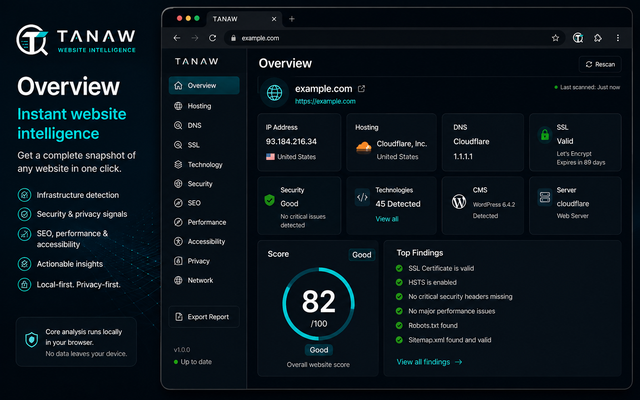The height and width of the screenshot is (400, 640).
Task: Click the v1.0.0 version label
Action: point(182,350)
